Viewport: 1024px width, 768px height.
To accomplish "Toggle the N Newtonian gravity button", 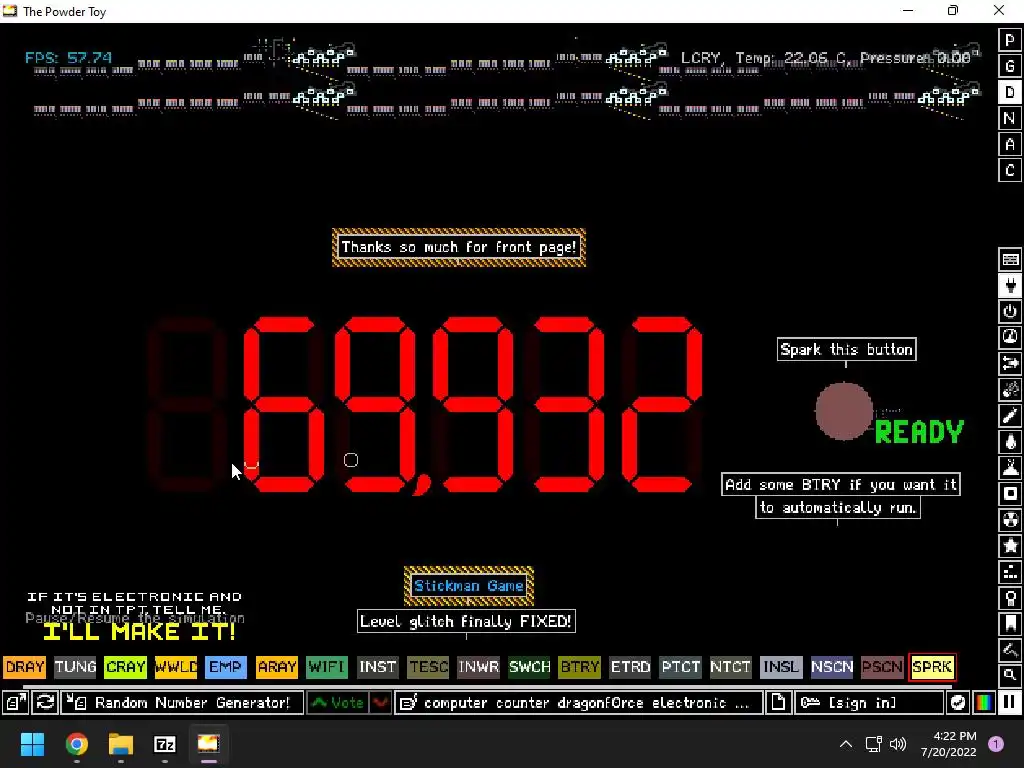I will point(1010,119).
